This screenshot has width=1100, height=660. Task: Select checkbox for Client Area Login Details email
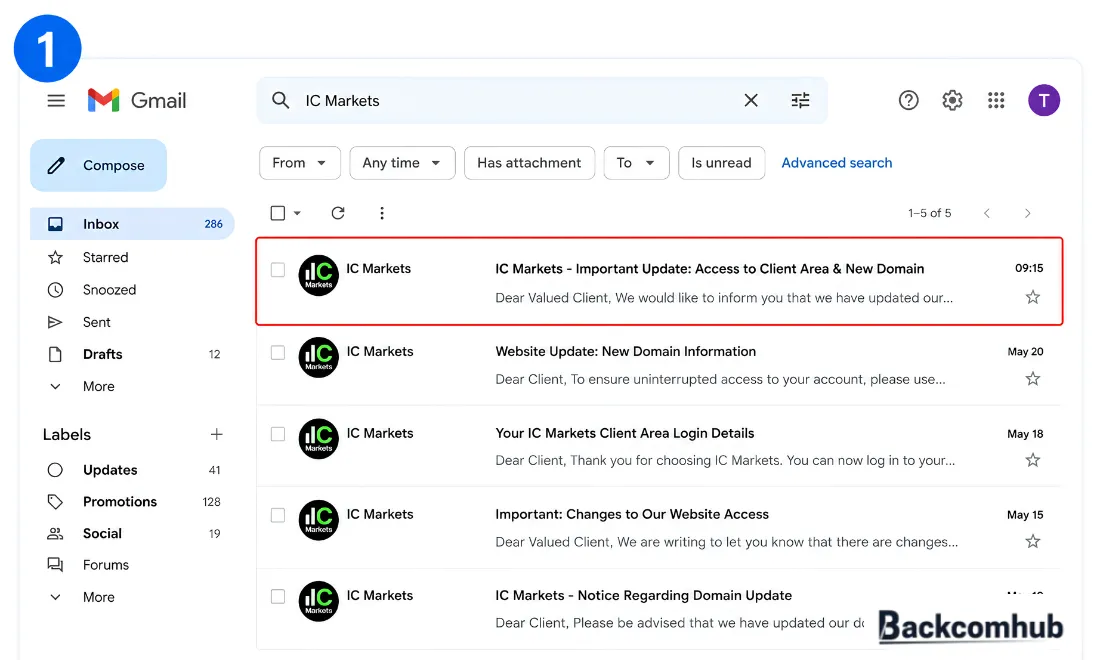click(278, 434)
